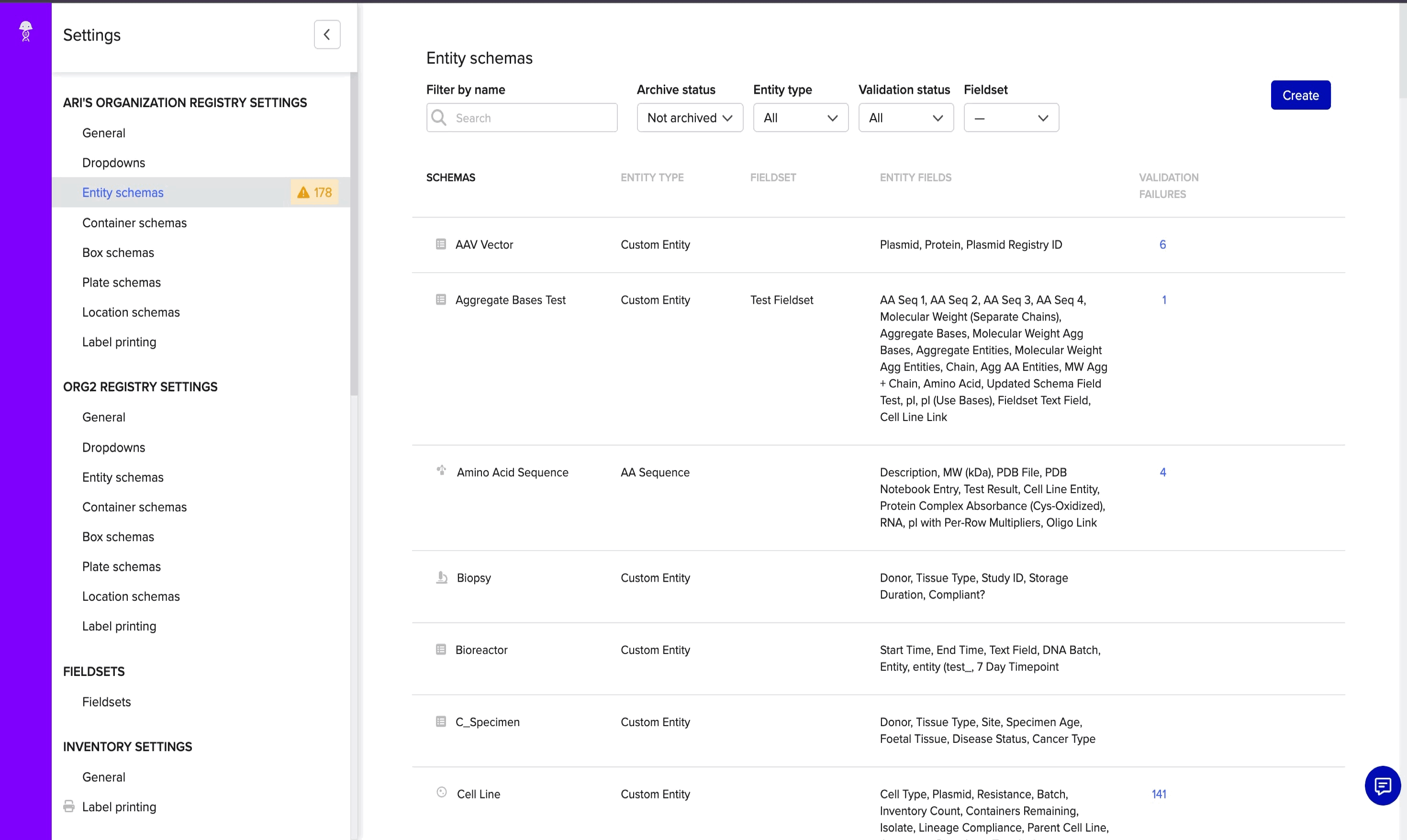
Task: Open the Entity type dropdown
Action: point(800,118)
